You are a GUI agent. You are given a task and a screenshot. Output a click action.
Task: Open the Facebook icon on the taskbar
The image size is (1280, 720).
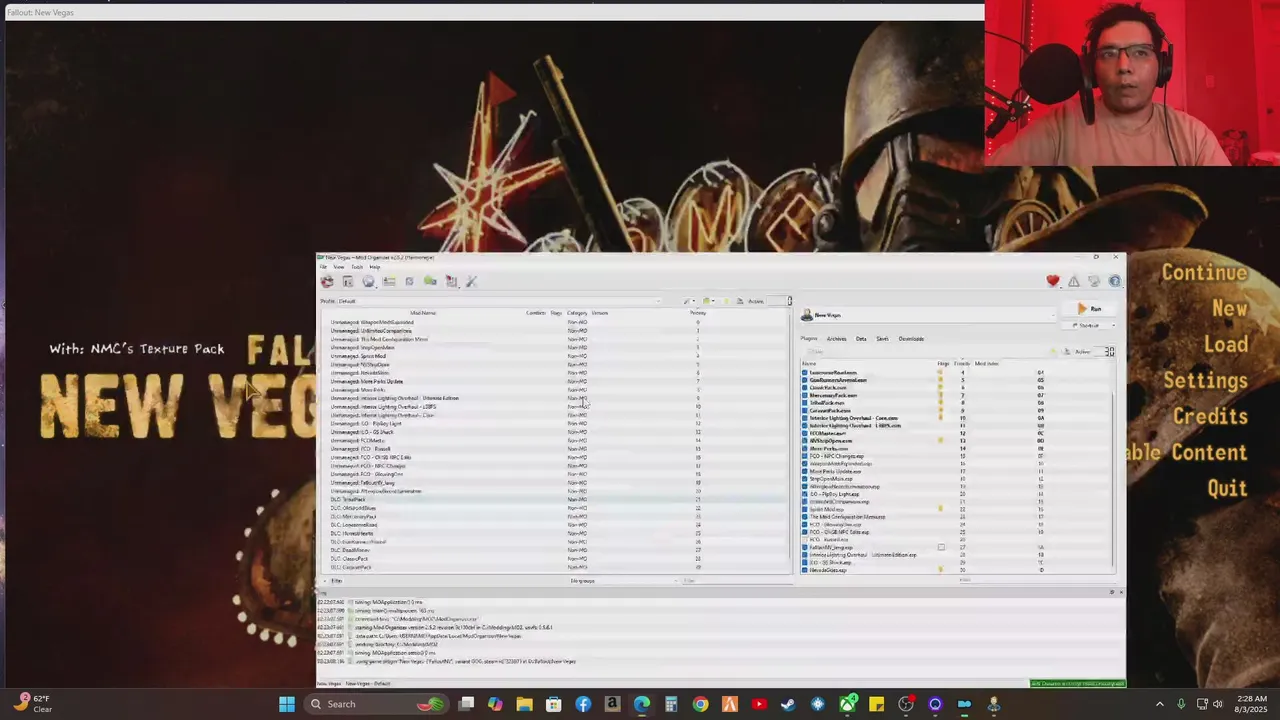[583, 704]
